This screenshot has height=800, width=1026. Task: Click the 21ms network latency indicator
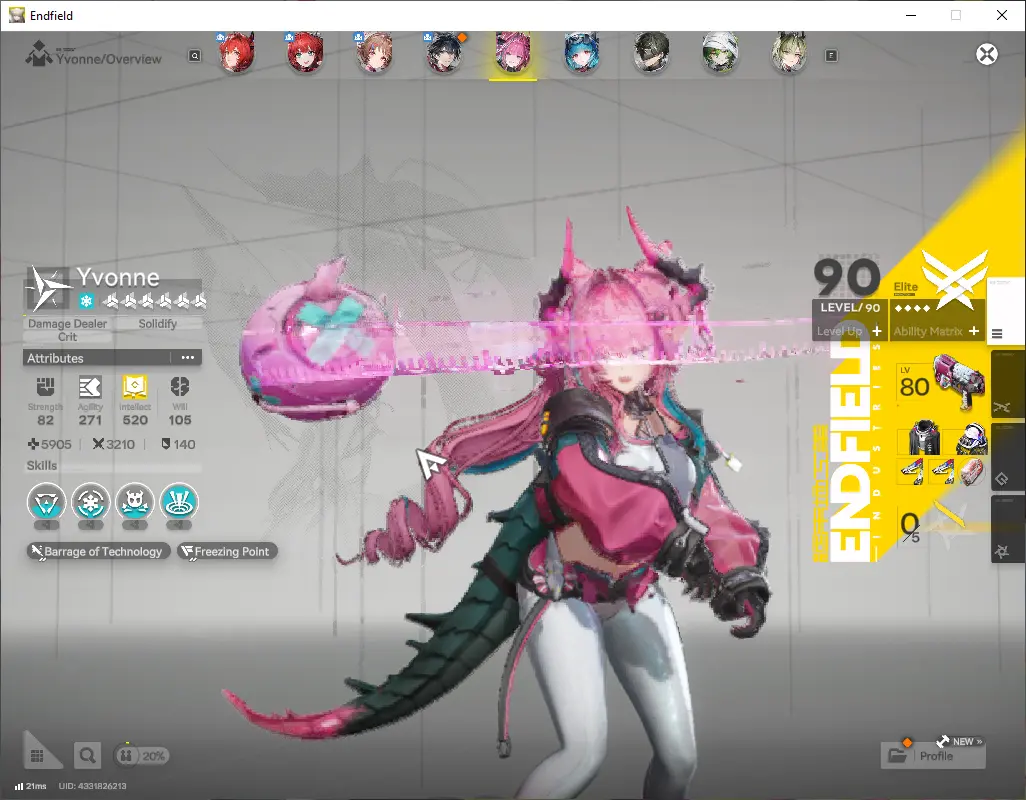click(31, 786)
